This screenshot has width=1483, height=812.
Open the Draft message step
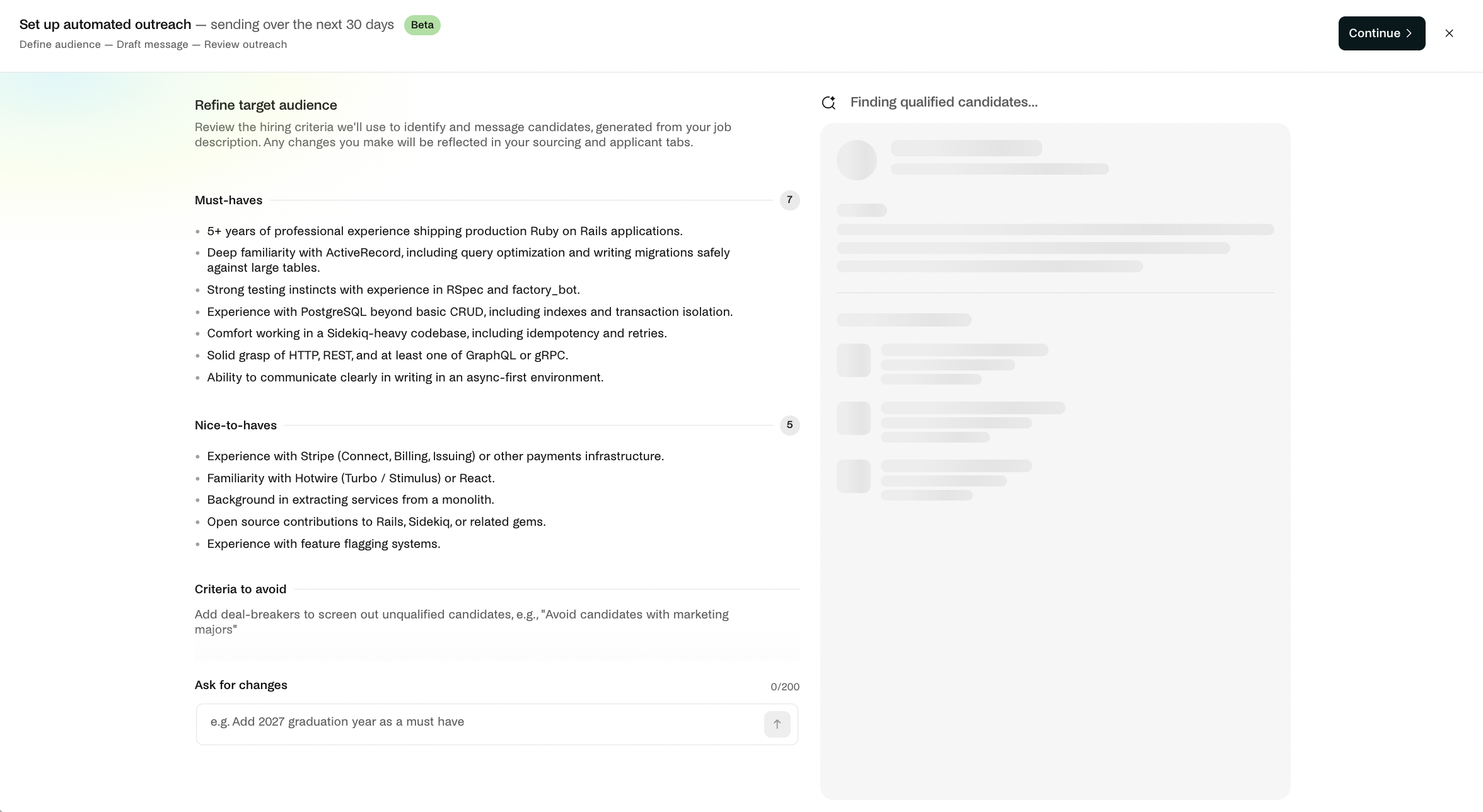[153, 45]
